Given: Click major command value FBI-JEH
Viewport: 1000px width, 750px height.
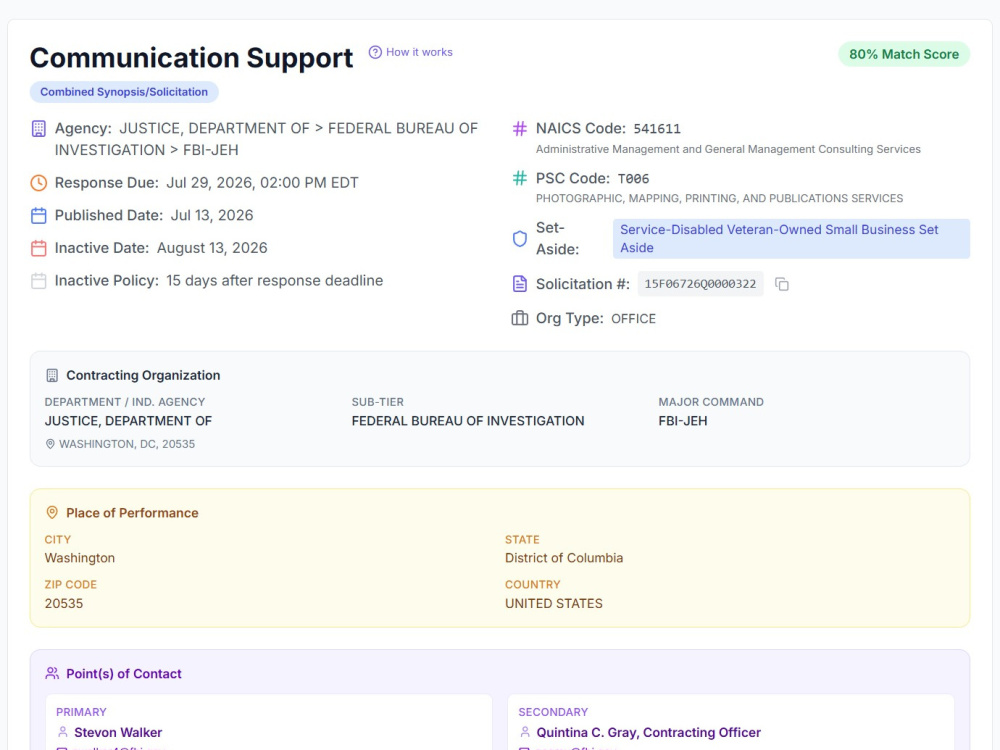Looking at the screenshot, I should point(682,421).
